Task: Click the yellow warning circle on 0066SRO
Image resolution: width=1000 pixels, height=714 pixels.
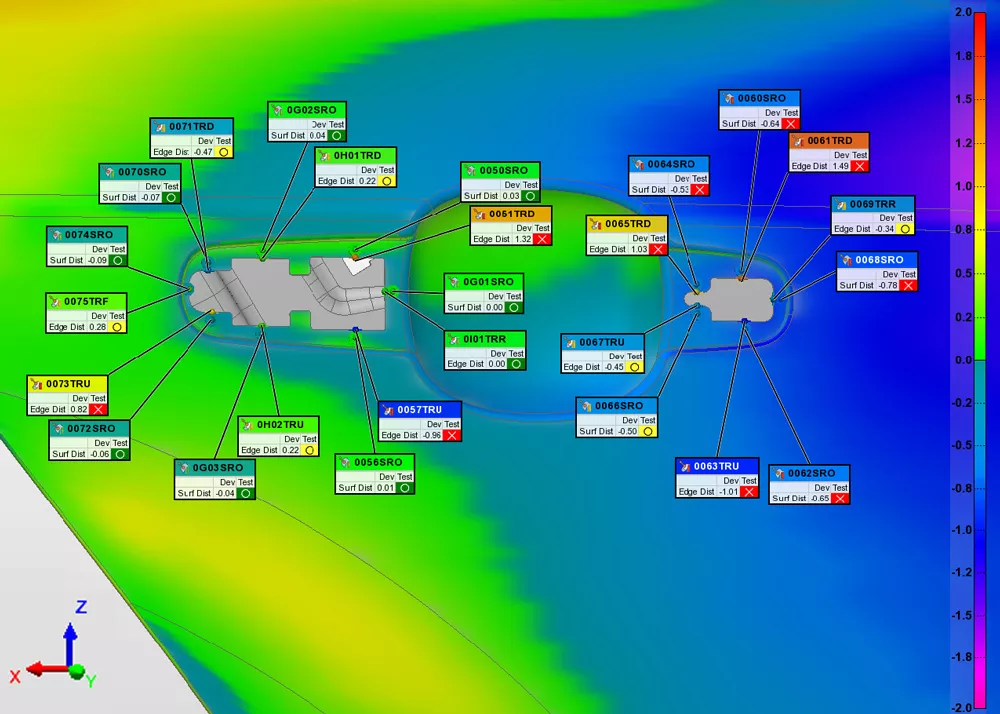Action: coord(647,431)
